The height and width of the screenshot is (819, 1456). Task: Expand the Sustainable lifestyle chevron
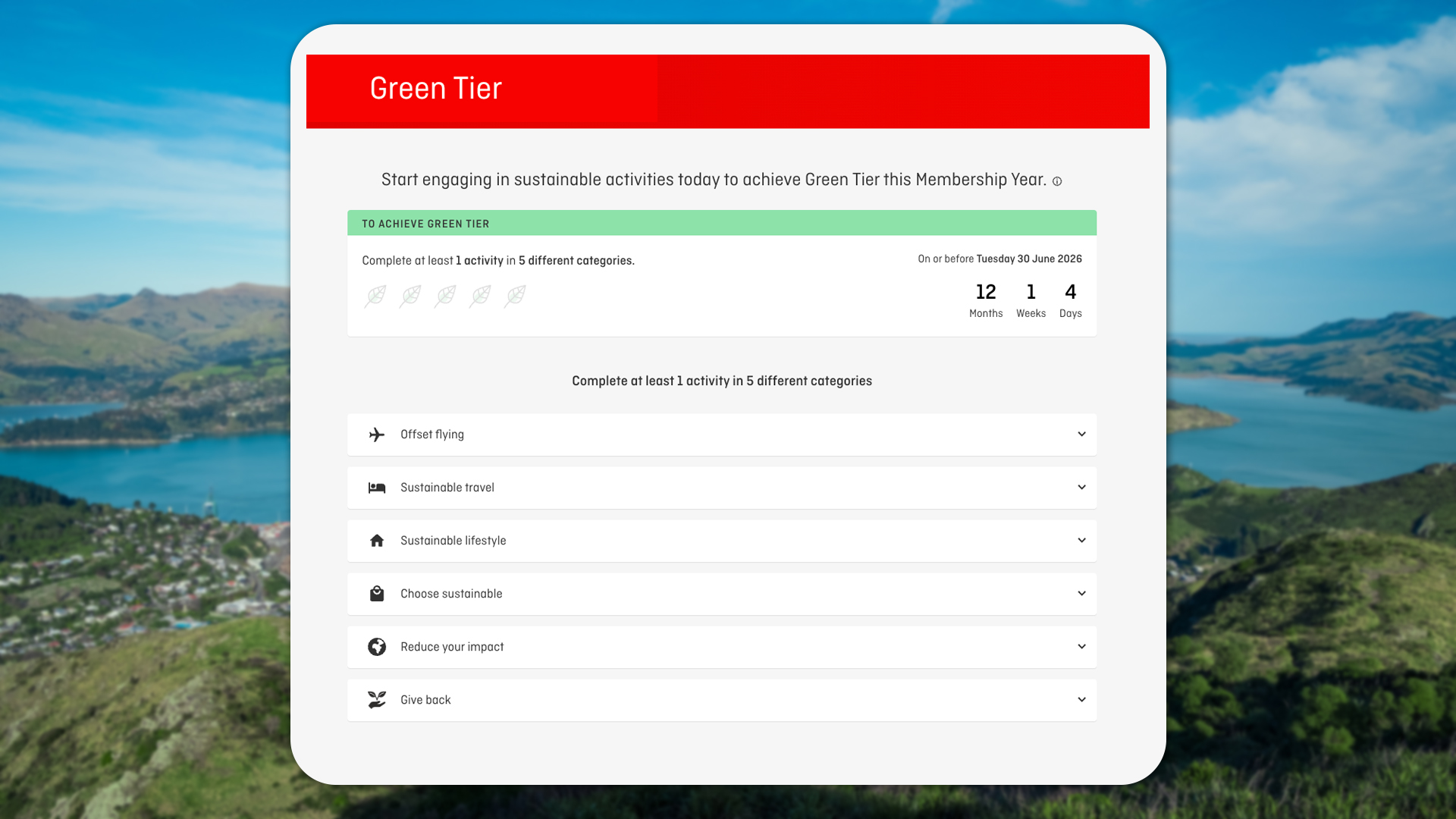(1081, 541)
